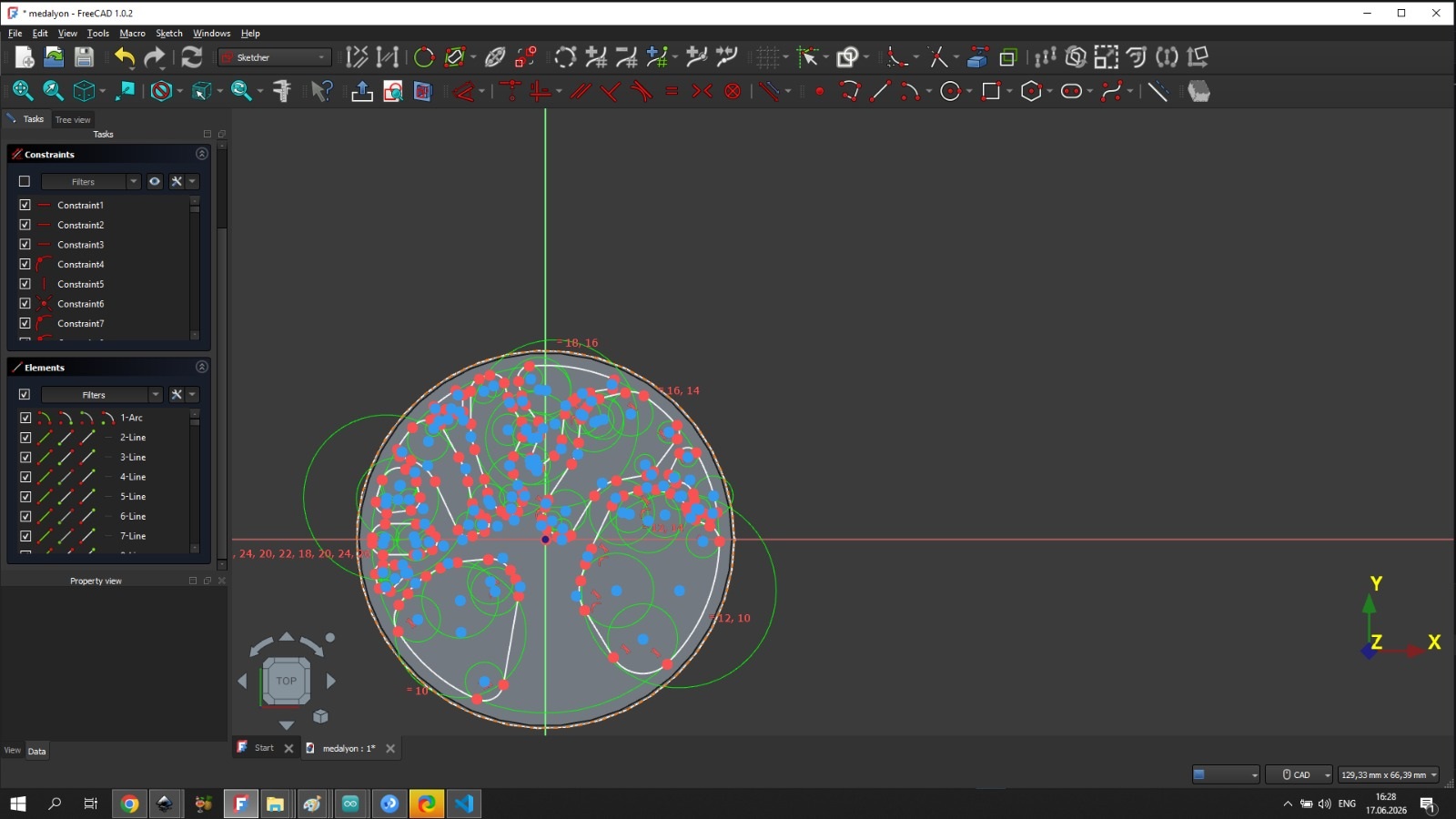This screenshot has height=819, width=1456.
Task: Open the CAD navigation style dropdown
Action: (x=1299, y=774)
